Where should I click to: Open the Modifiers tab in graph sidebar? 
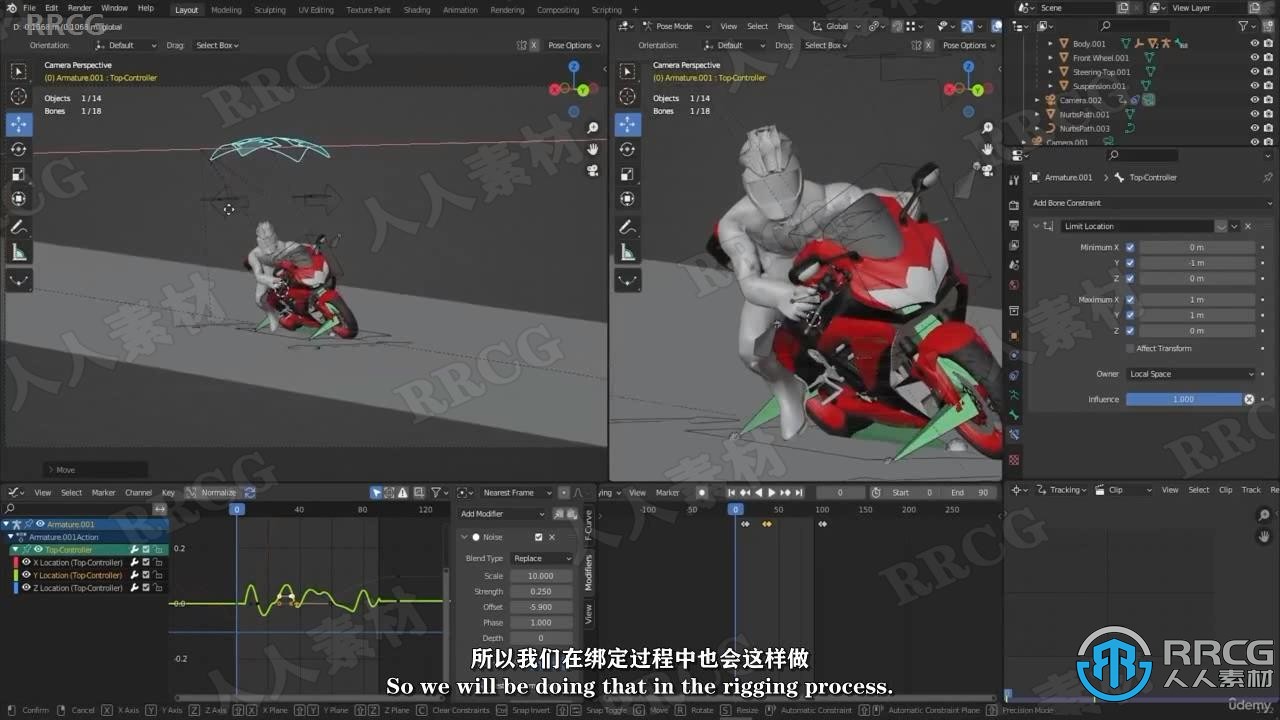[589, 571]
